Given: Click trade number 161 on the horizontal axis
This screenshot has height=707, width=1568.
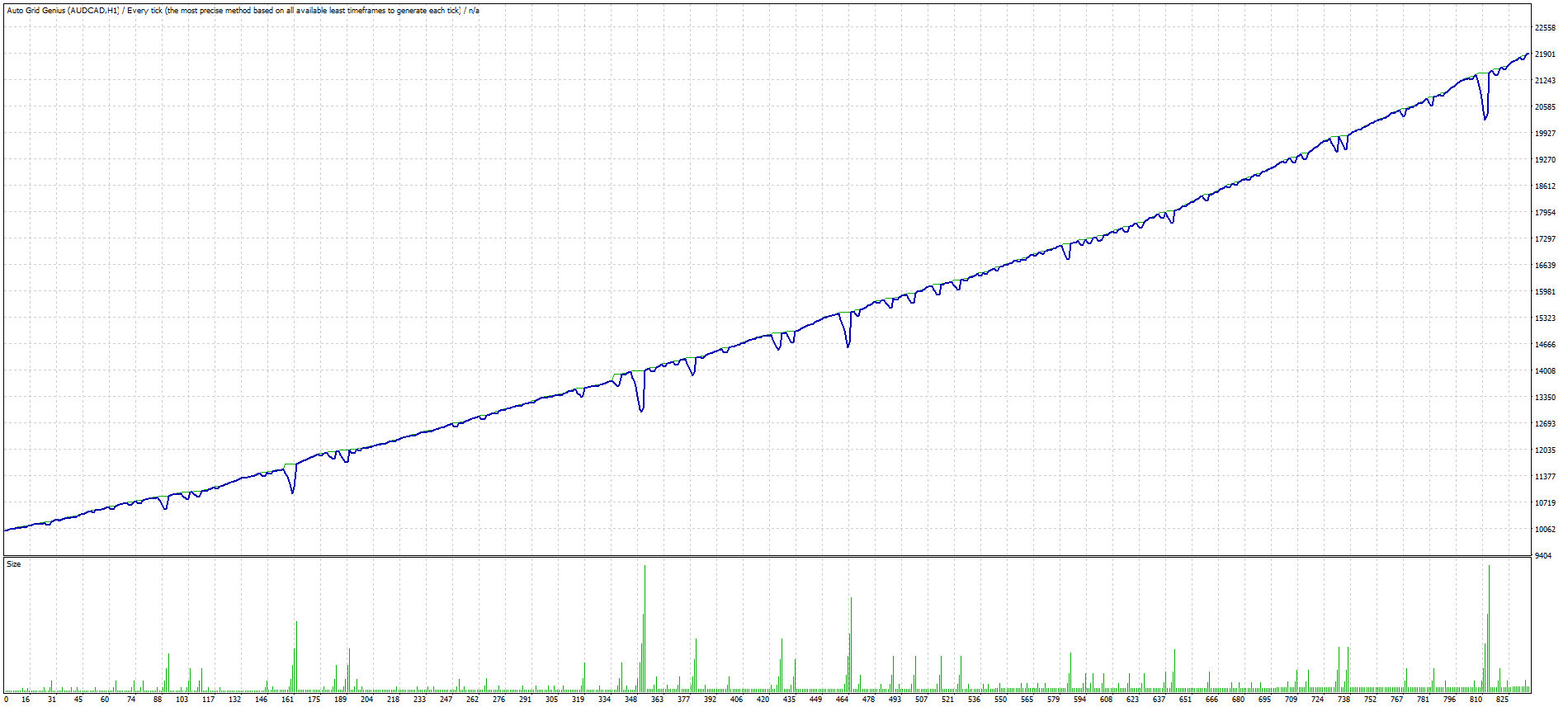Looking at the screenshot, I should pyautogui.click(x=287, y=700).
